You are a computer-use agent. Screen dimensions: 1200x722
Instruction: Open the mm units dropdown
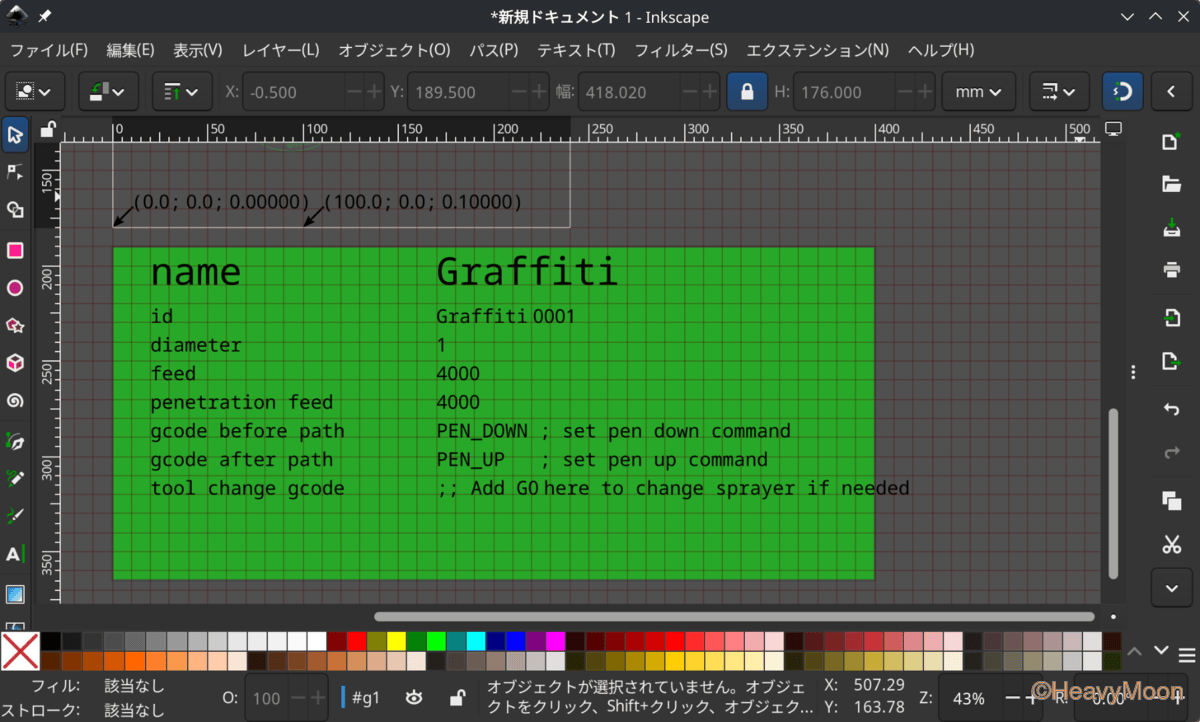tap(978, 92)
